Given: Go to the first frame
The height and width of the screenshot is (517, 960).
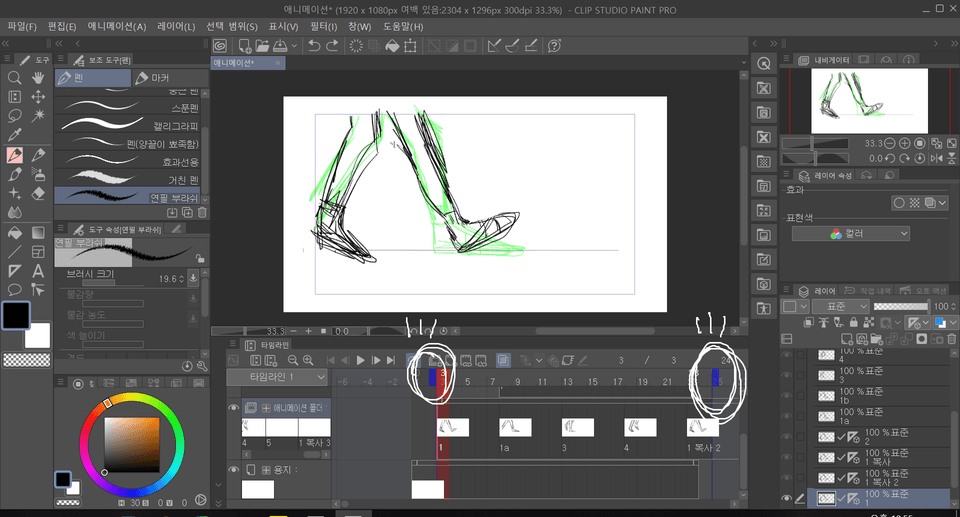Looking at the screenshot, I should (x=331, y=360).
